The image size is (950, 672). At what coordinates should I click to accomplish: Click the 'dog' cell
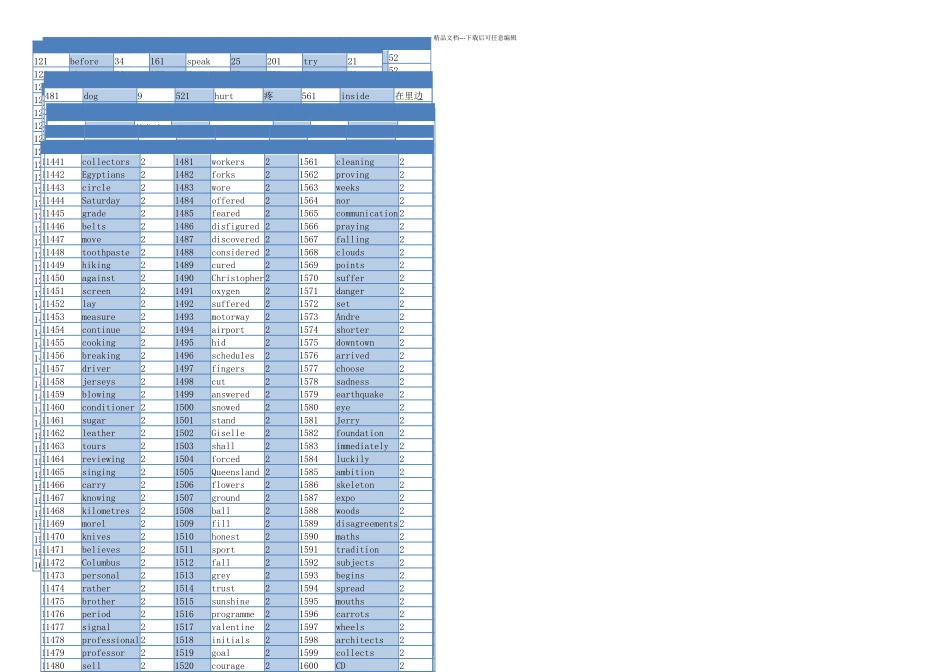(x=109, y=96)
